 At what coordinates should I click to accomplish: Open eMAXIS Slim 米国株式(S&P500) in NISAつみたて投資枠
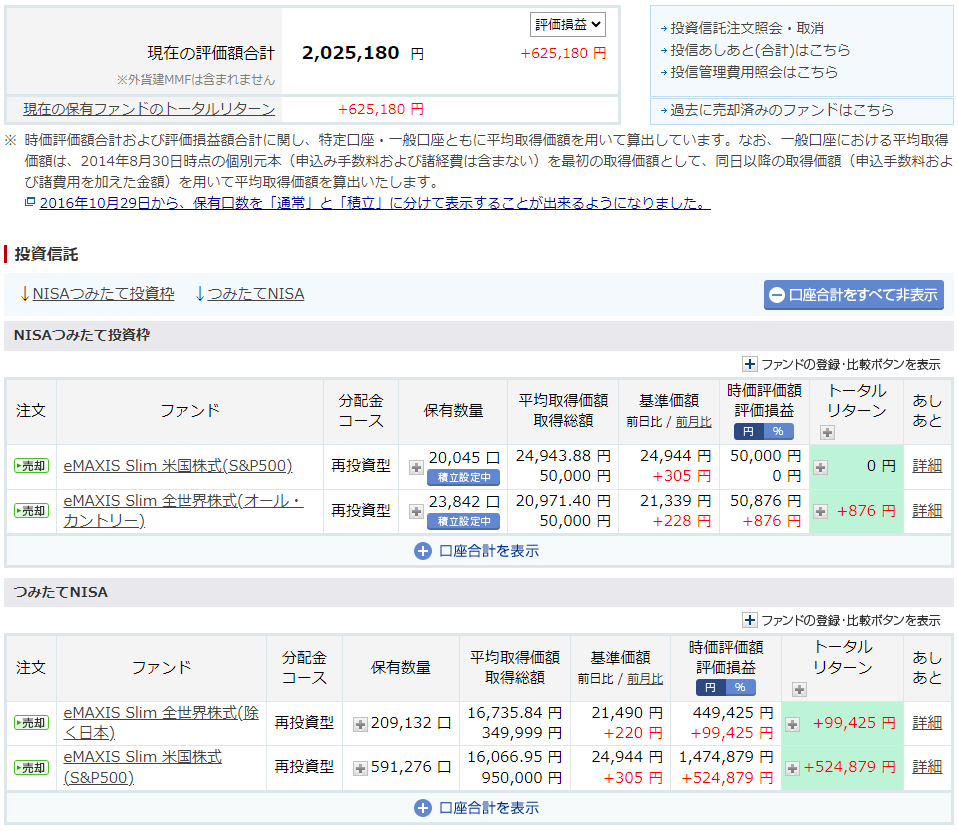tap(178, 466)
